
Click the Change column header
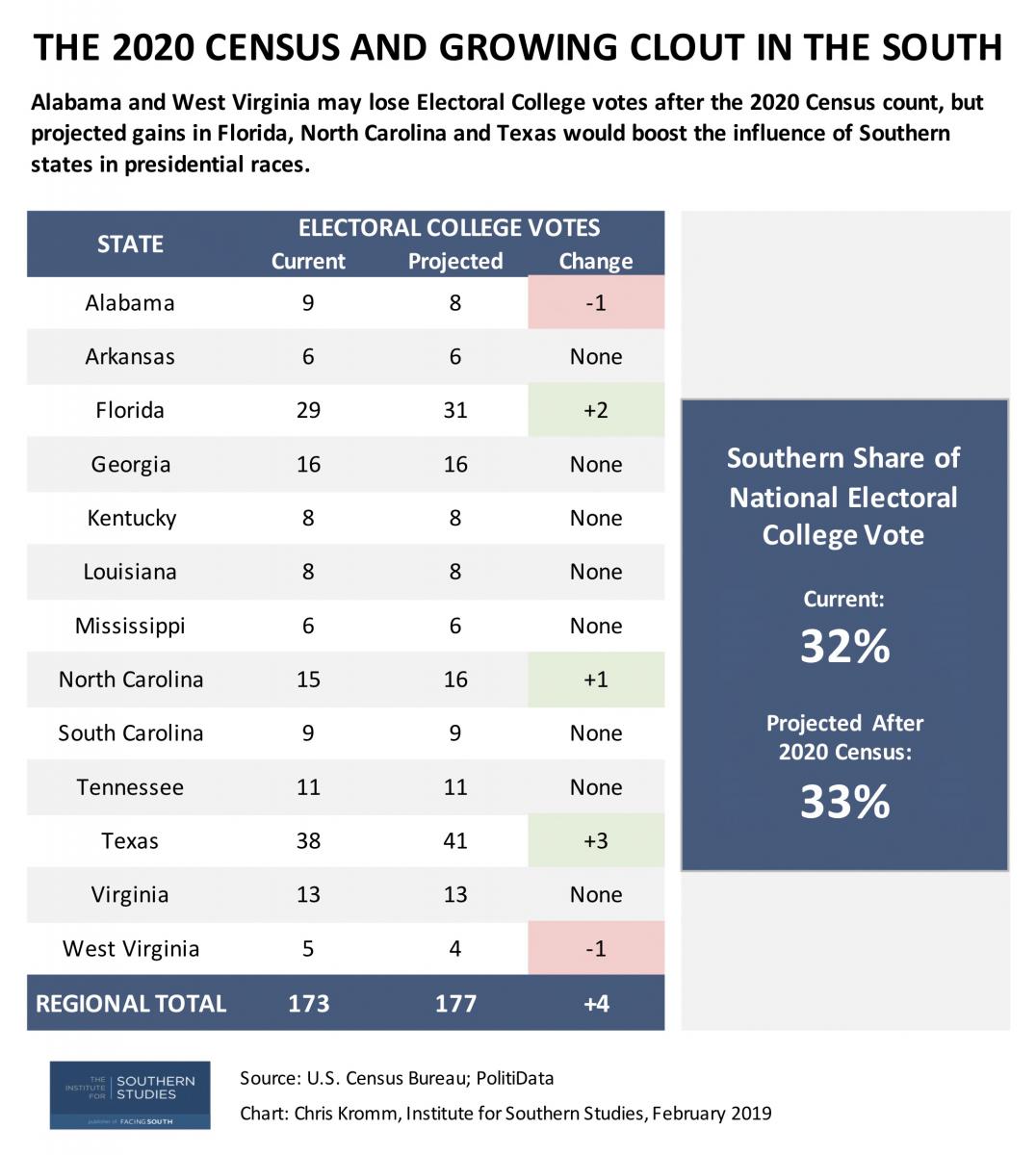click(x=596, y=262)
